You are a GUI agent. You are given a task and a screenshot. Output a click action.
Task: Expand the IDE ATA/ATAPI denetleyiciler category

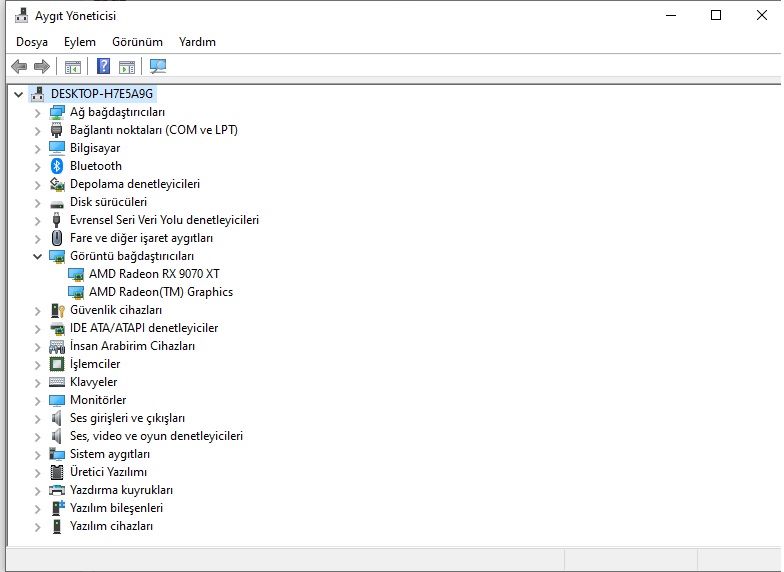coord(38,329)
